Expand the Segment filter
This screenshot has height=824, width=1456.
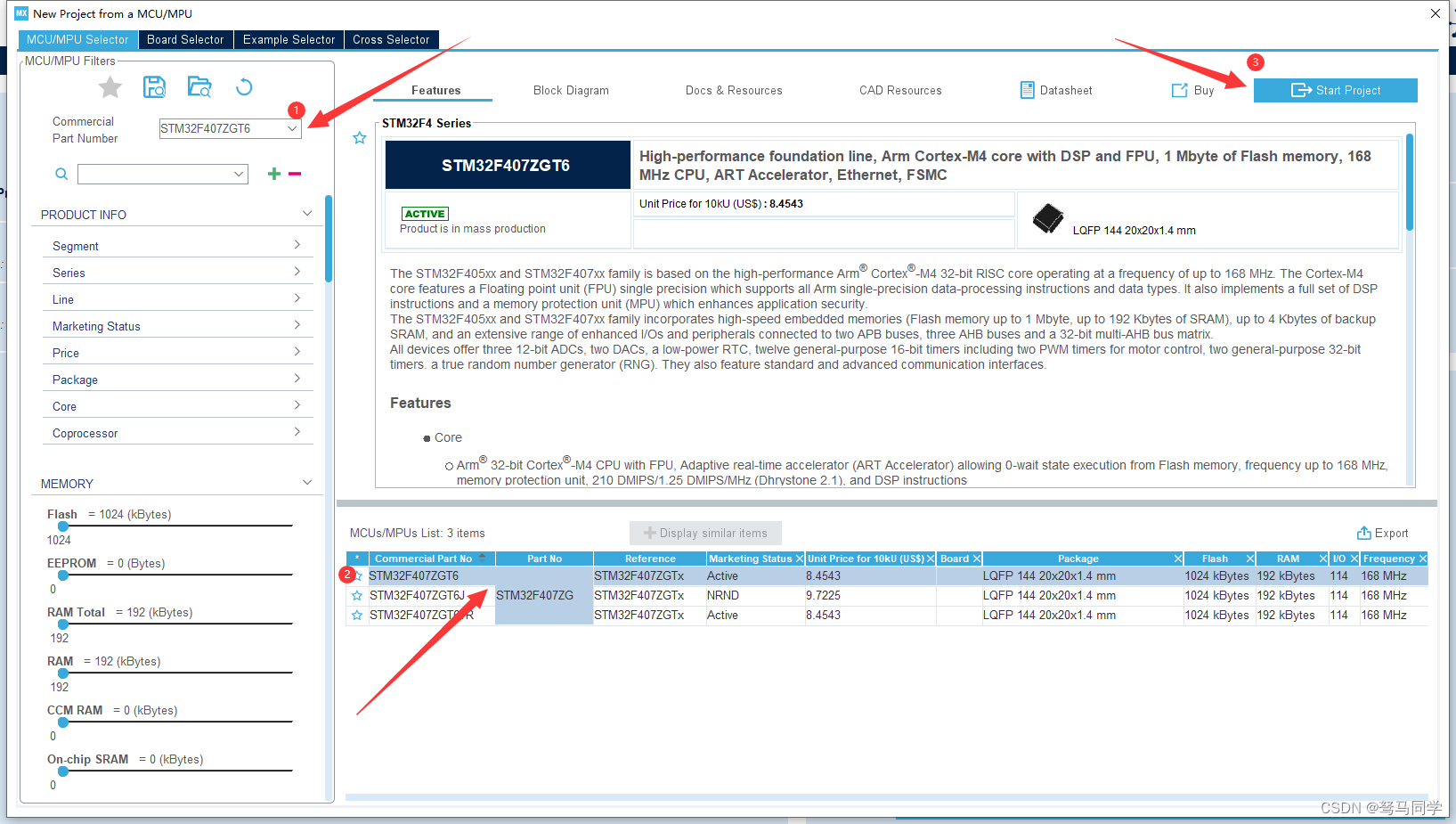(x=297, y=245)
